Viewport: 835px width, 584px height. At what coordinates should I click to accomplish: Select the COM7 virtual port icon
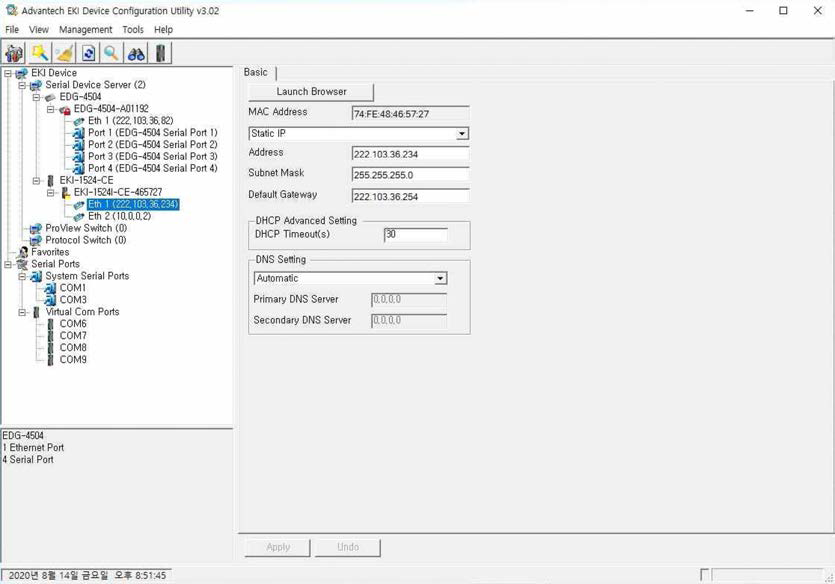coord(50,336)
